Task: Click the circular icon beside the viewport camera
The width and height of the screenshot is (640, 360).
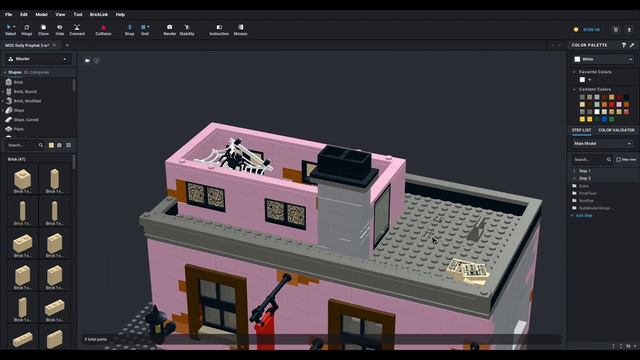Action: 97,60
